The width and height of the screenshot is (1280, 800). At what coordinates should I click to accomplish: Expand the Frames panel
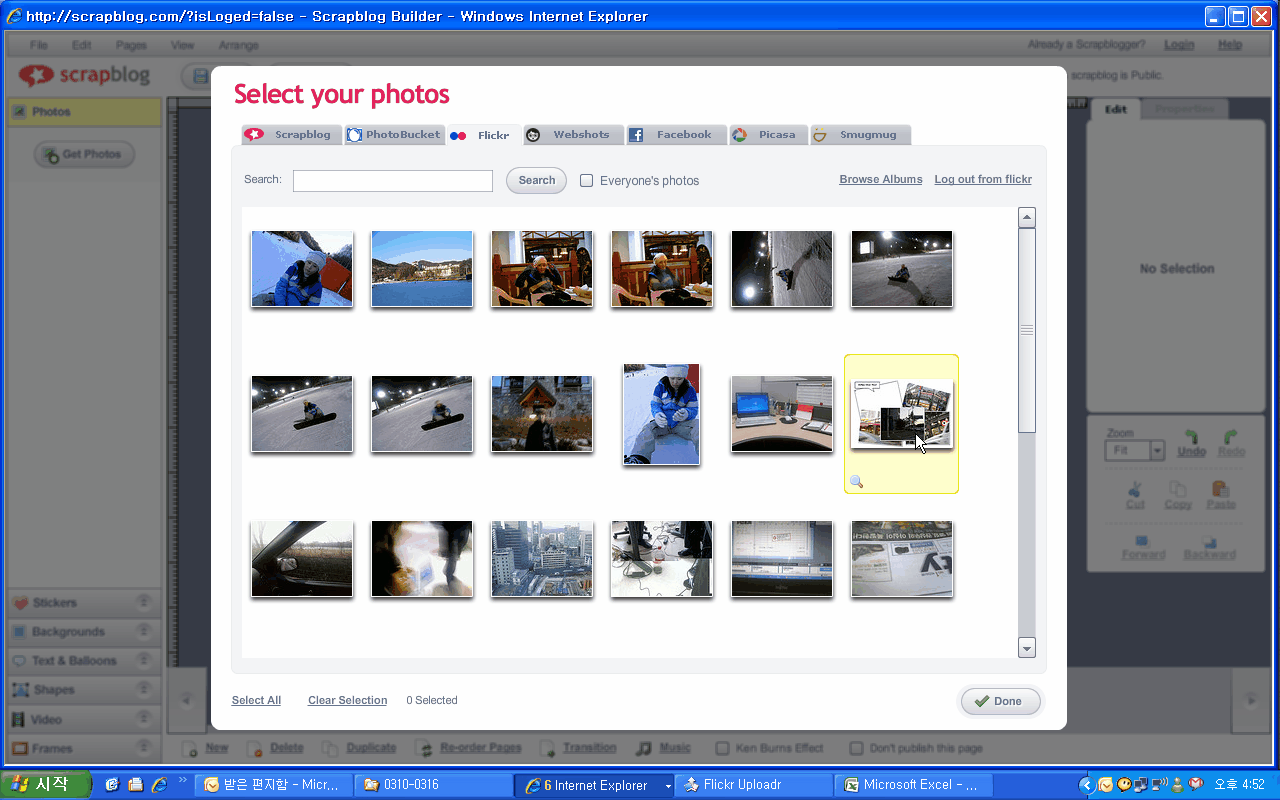84,748
